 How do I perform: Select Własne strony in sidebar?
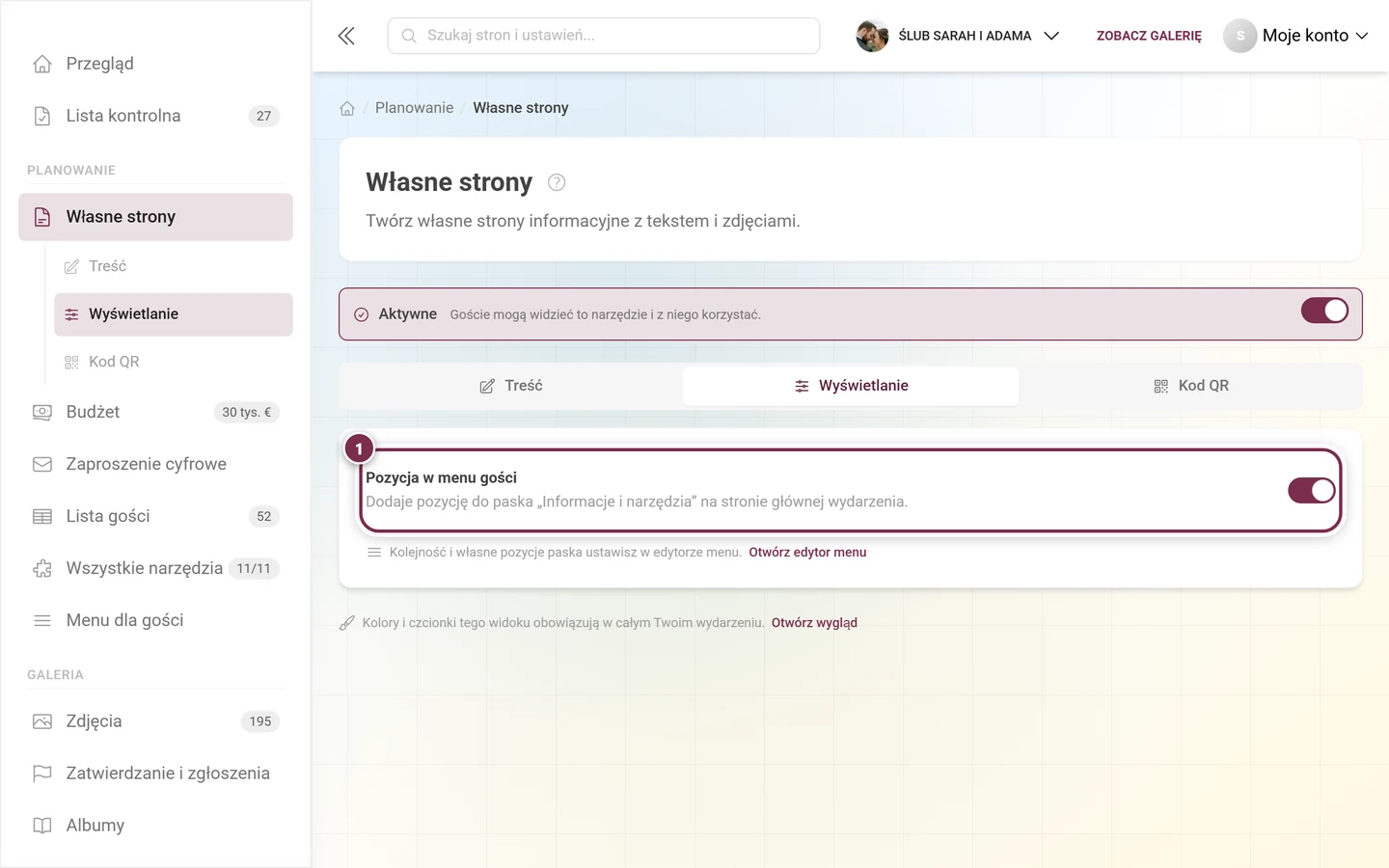[x=155, y=217]
